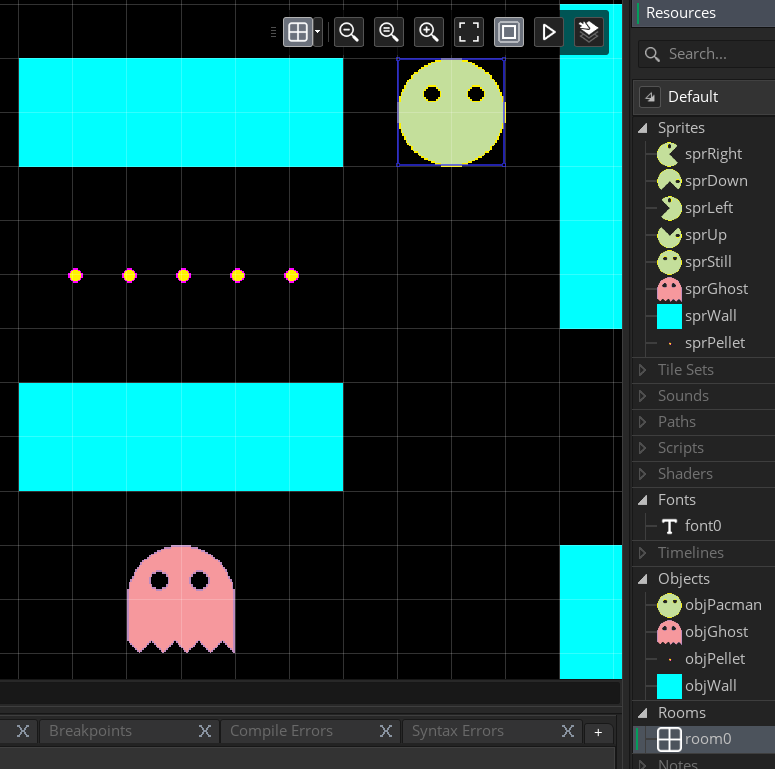Close the Compile Errors tab
775x769 pixels.
coord(386,731)
